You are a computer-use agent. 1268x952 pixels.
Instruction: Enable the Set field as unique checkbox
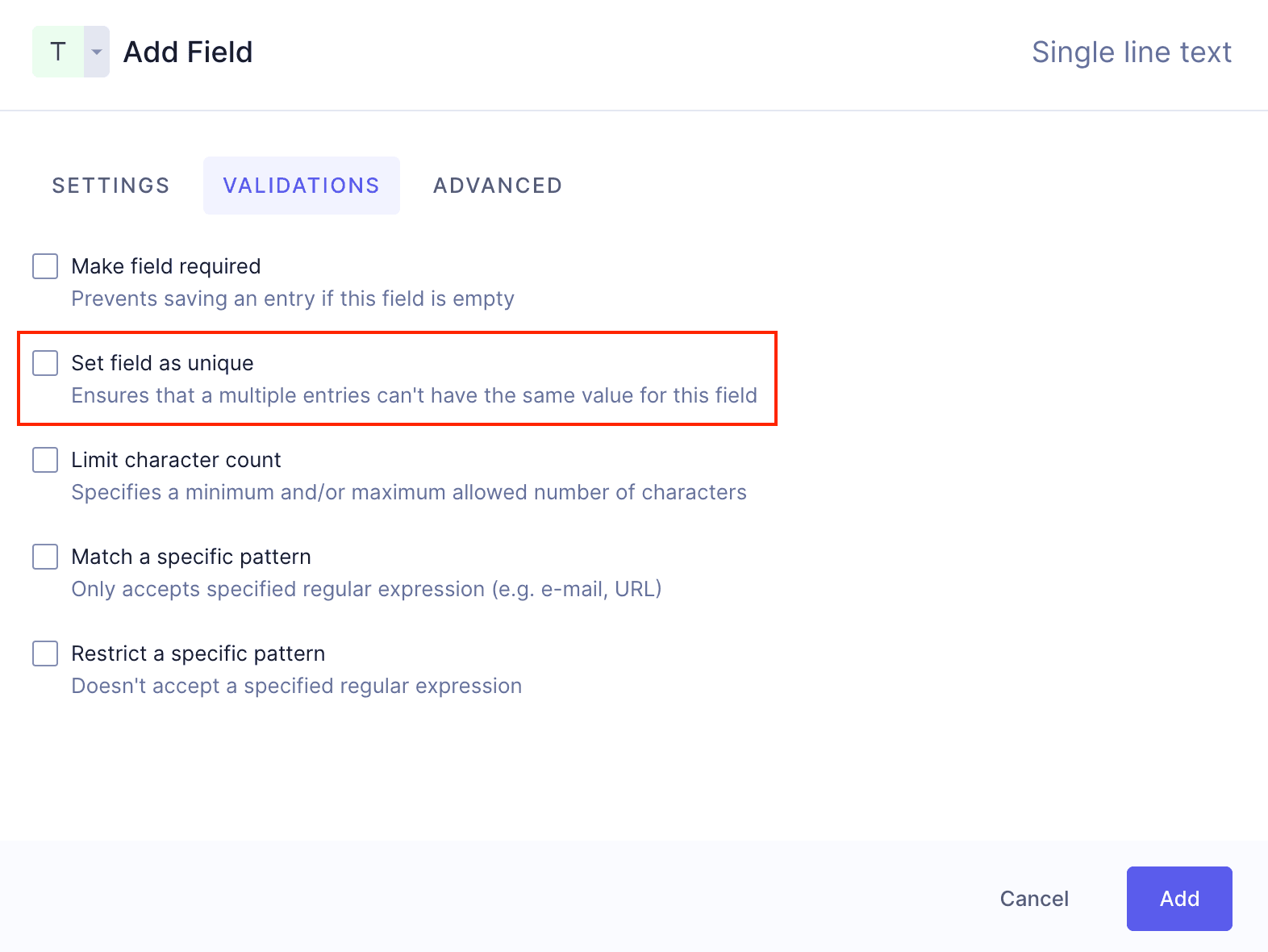tap(44, 363)
